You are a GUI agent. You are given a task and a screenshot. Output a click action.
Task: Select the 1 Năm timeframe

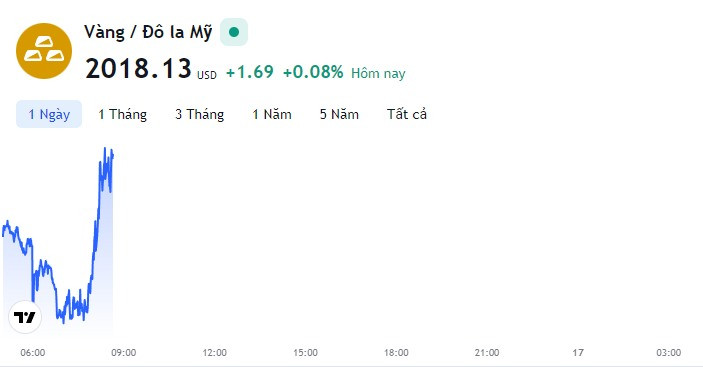272,114
